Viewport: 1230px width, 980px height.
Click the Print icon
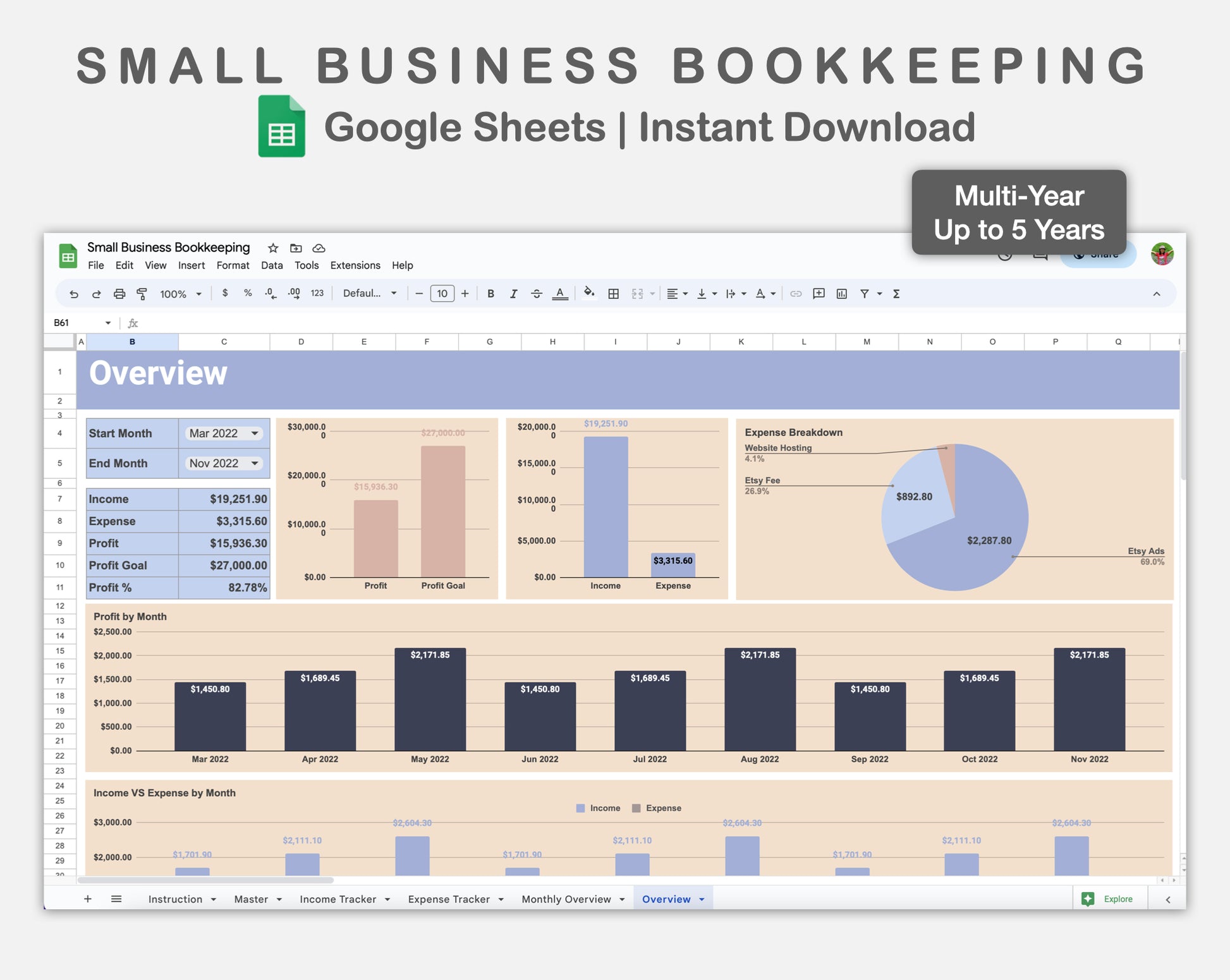coord(119,294)
